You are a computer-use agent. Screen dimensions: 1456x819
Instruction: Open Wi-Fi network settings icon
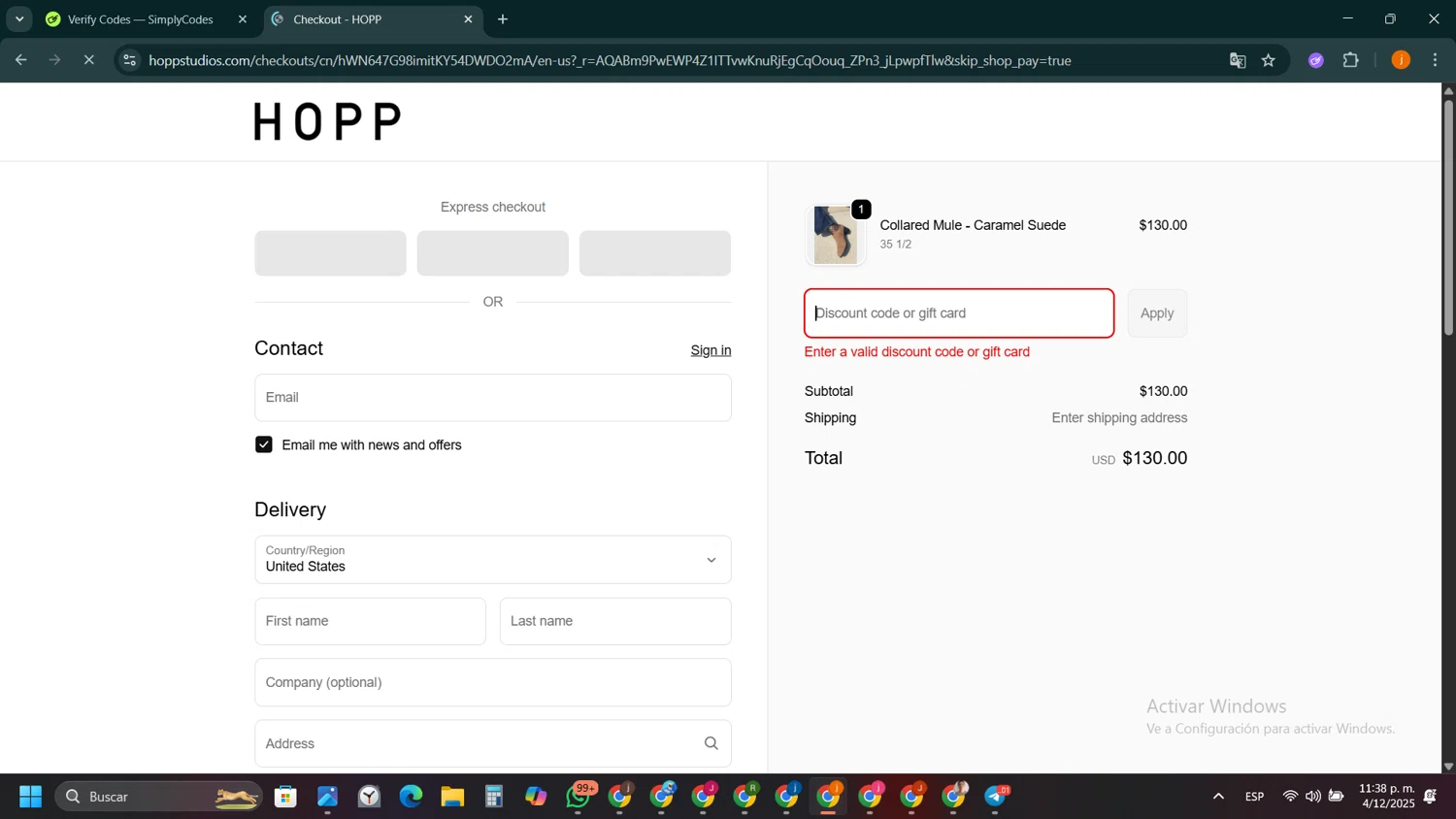1290,797
